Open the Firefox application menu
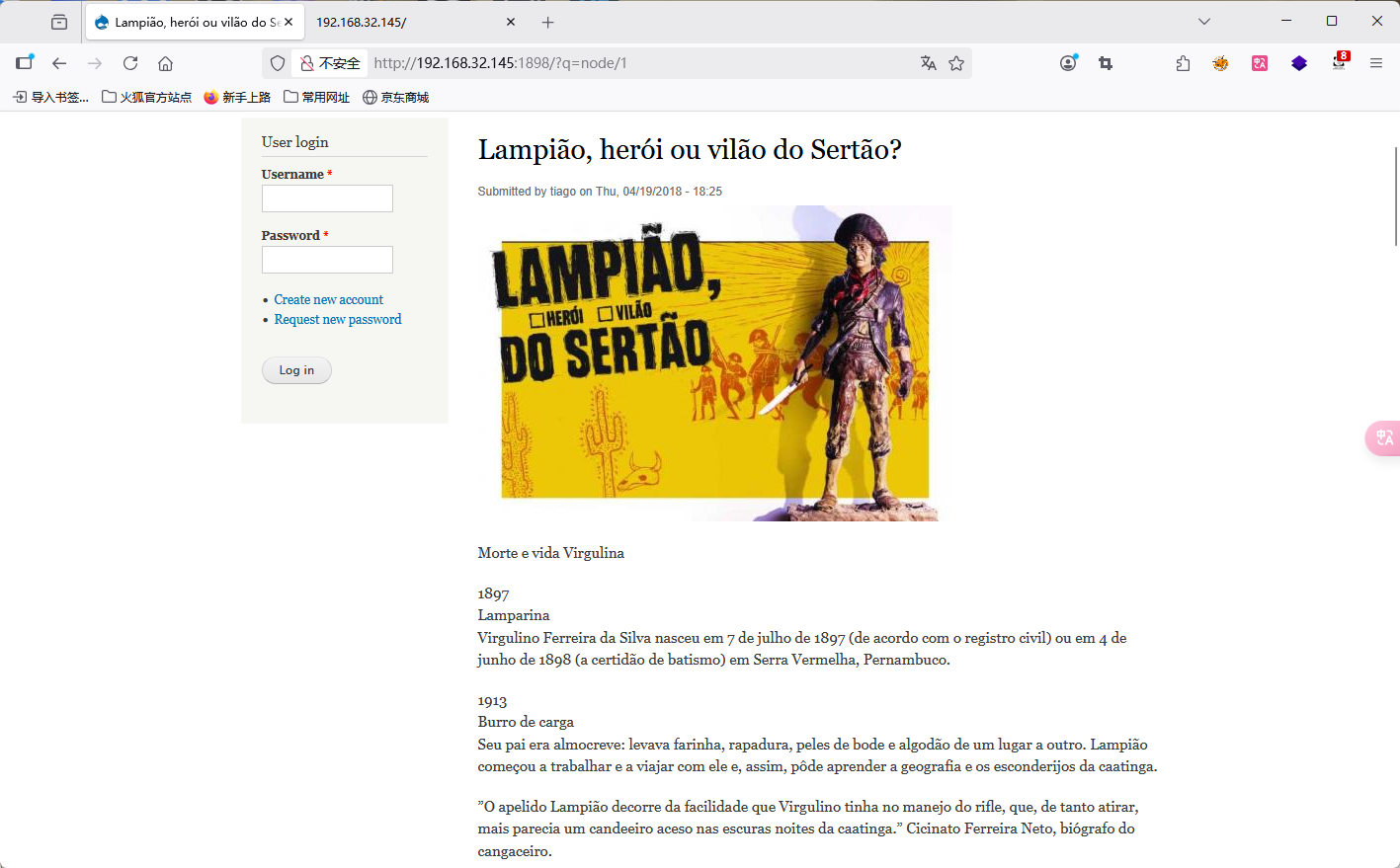The width and height of the screenshot is (1400, 868). coord(1376,63)
